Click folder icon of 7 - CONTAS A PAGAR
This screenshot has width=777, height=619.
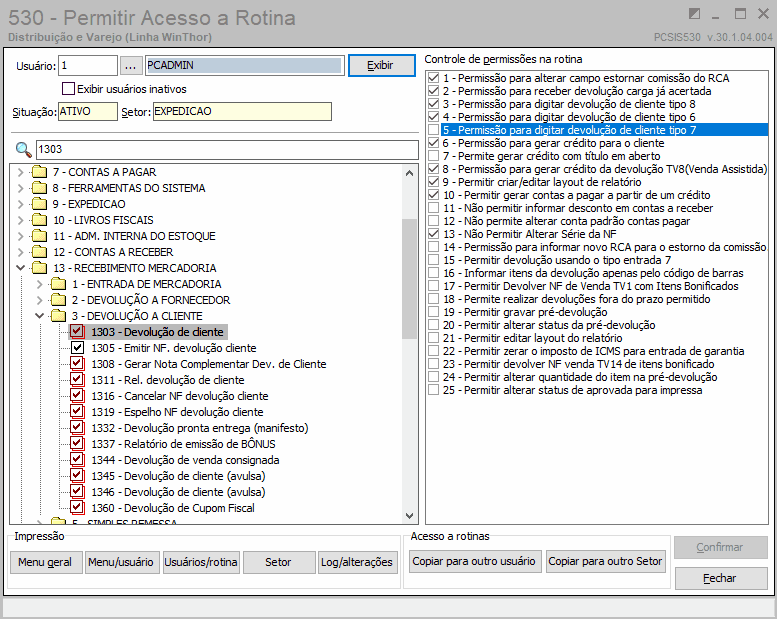point(39,172)
